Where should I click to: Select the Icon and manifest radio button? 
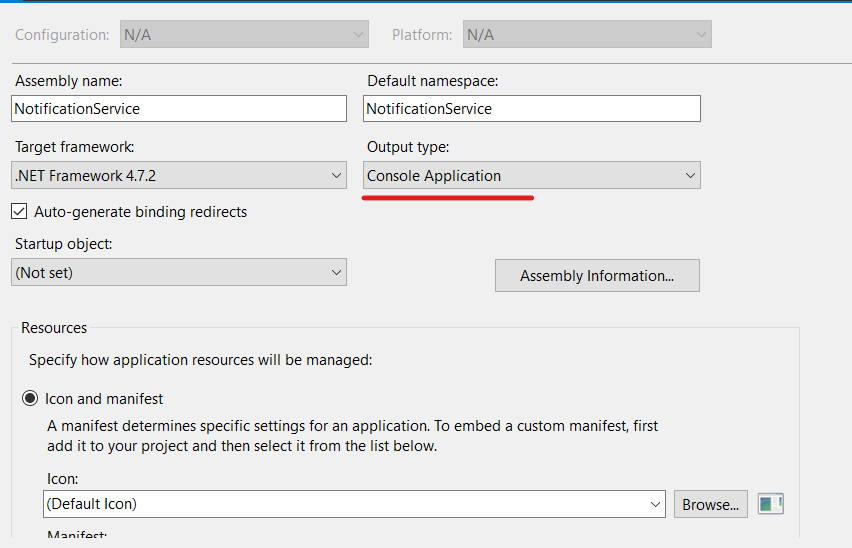click(x=30, y=398)
